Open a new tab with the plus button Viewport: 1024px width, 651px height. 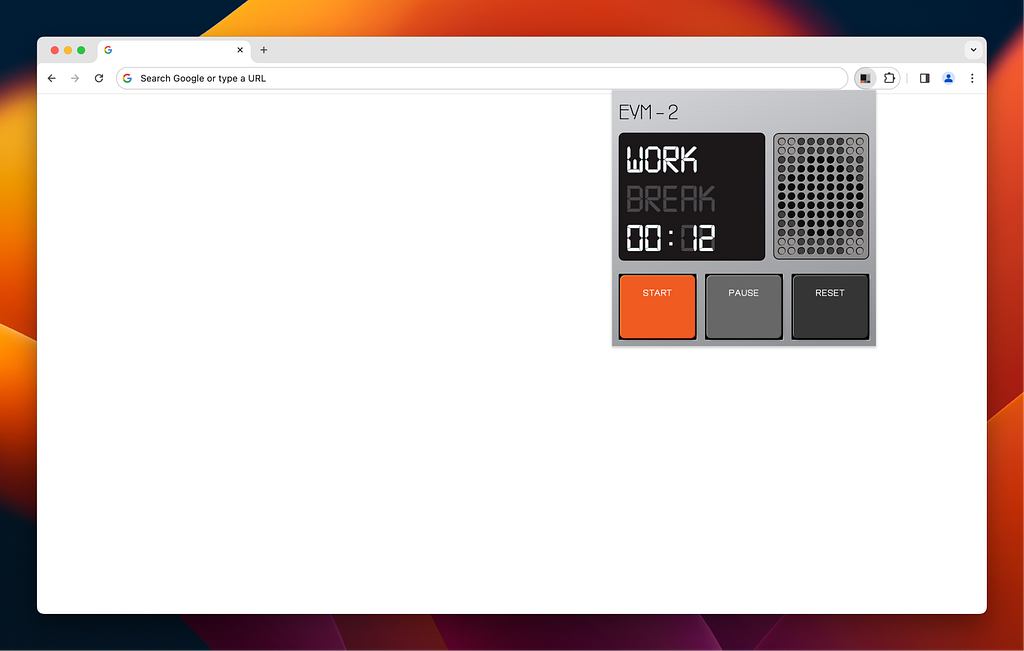[x=263, y=49]
